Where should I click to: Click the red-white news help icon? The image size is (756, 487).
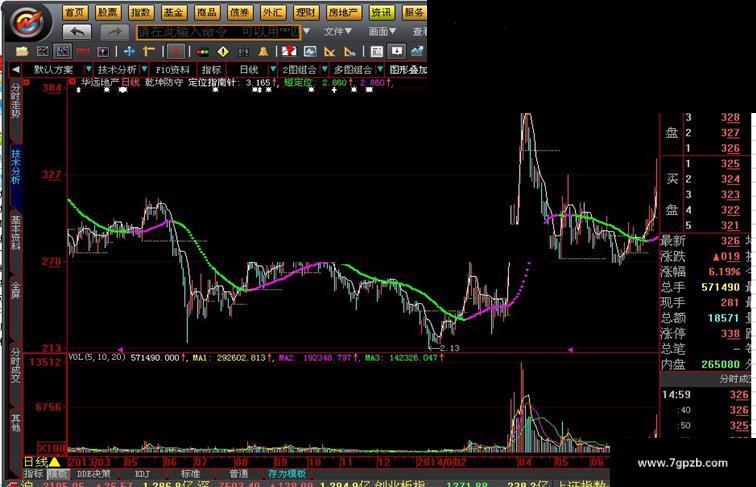tap(289, 51)
